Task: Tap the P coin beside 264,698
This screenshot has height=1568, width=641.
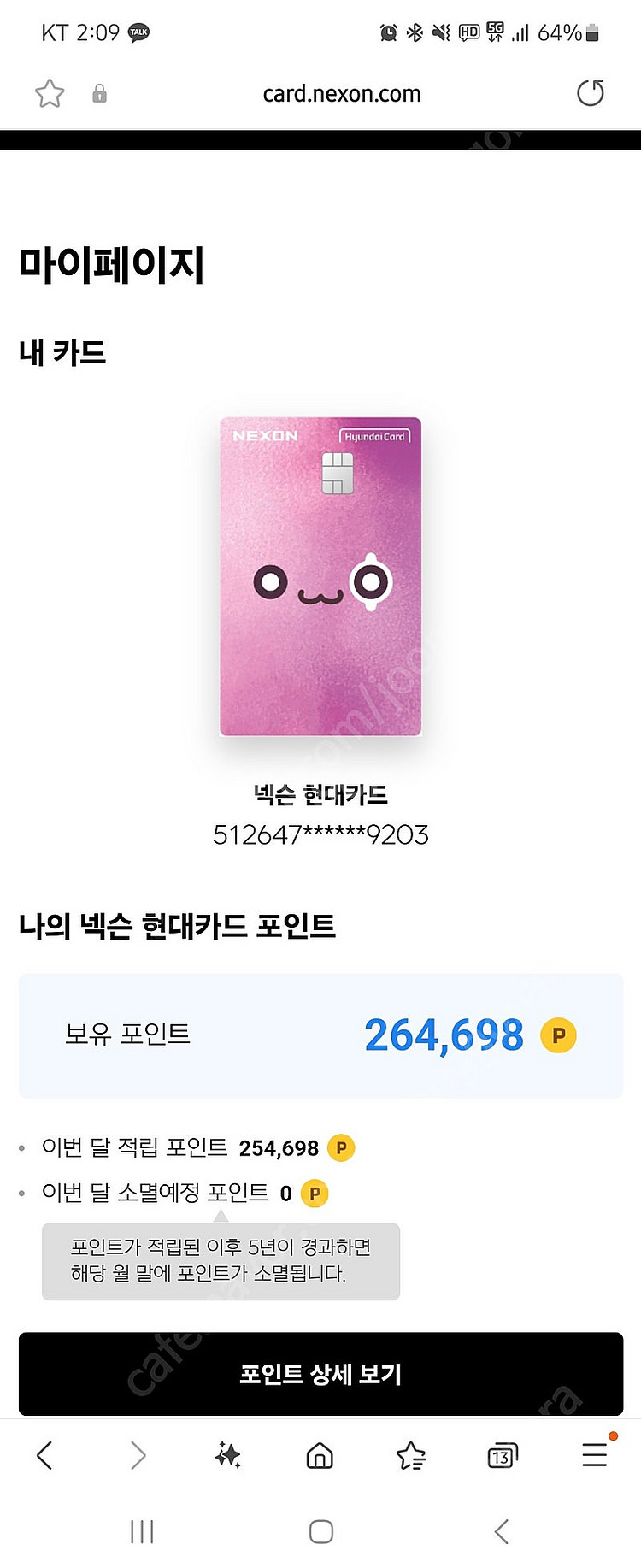Action: (558, 1035)
